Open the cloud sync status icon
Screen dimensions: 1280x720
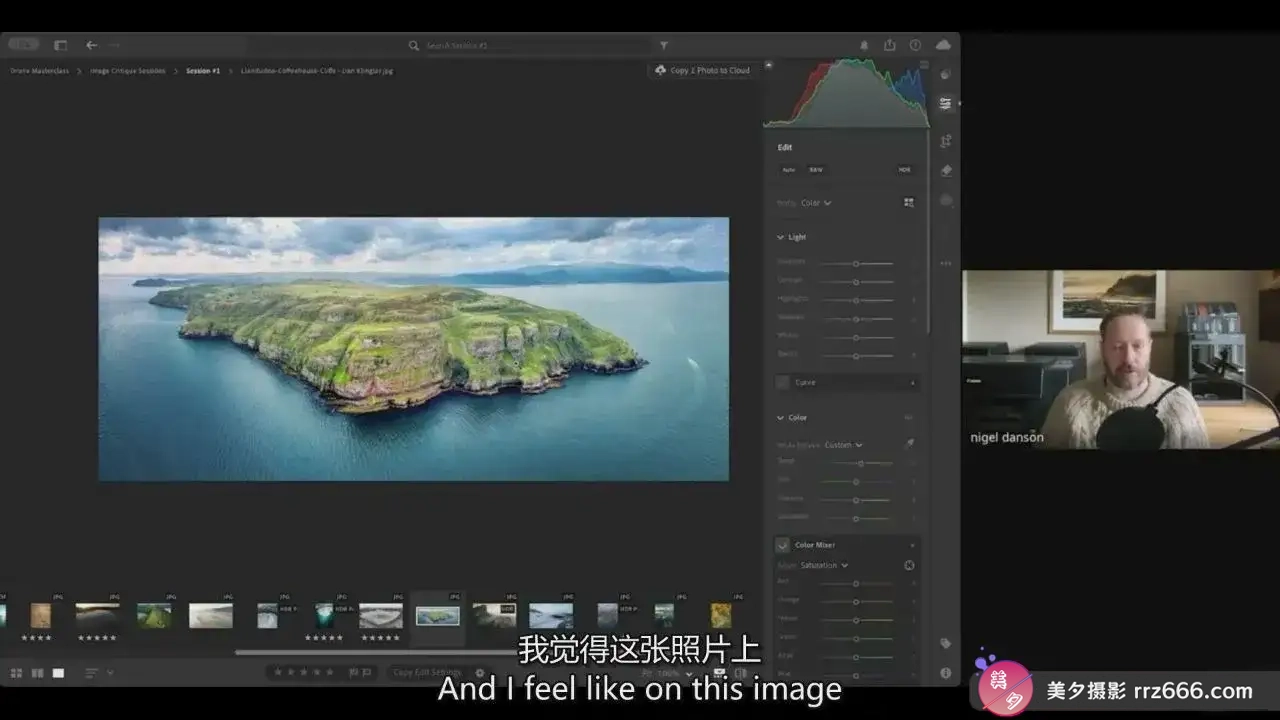[943, 45]
